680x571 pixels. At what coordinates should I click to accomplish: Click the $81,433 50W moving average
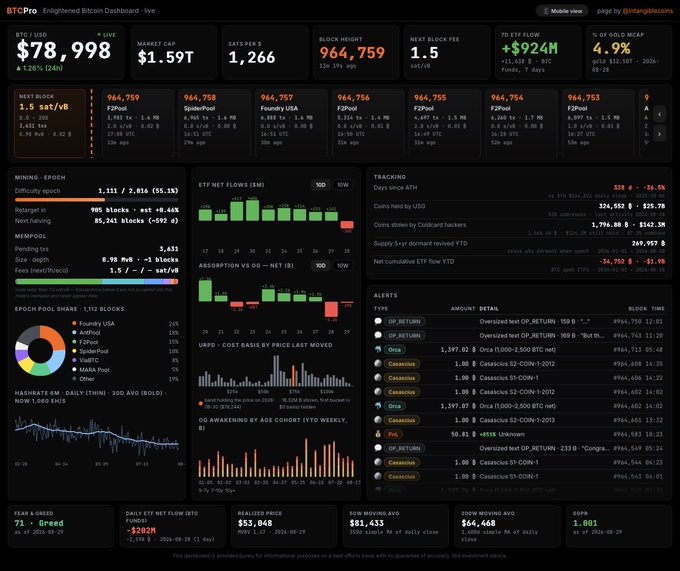pyautogui.click(x=367, y=523)
